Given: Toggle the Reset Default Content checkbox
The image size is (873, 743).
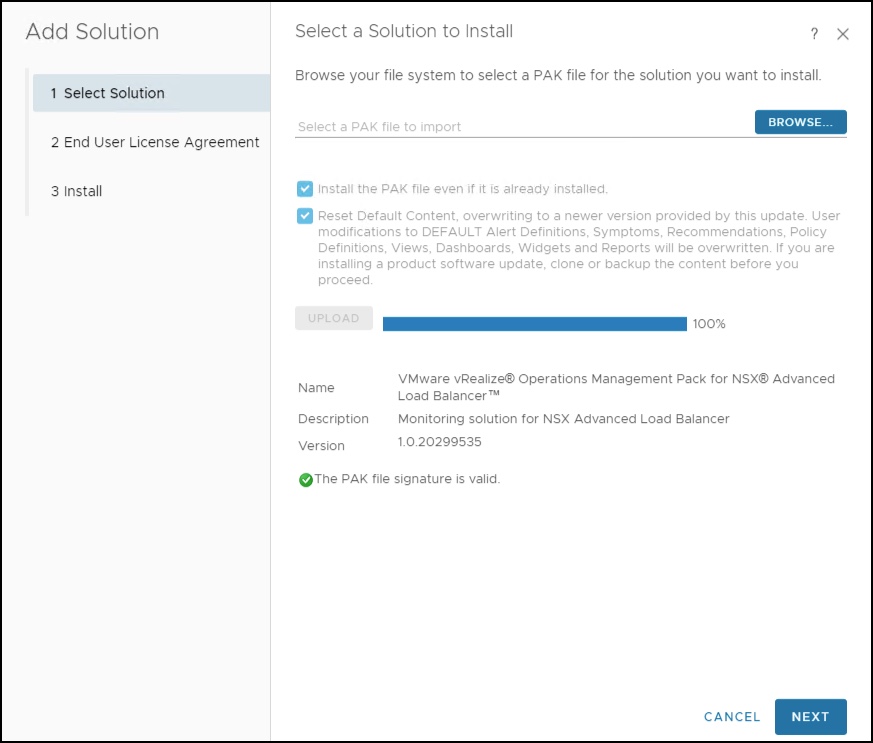Looking at the screenshot, I should coord(304,216).
